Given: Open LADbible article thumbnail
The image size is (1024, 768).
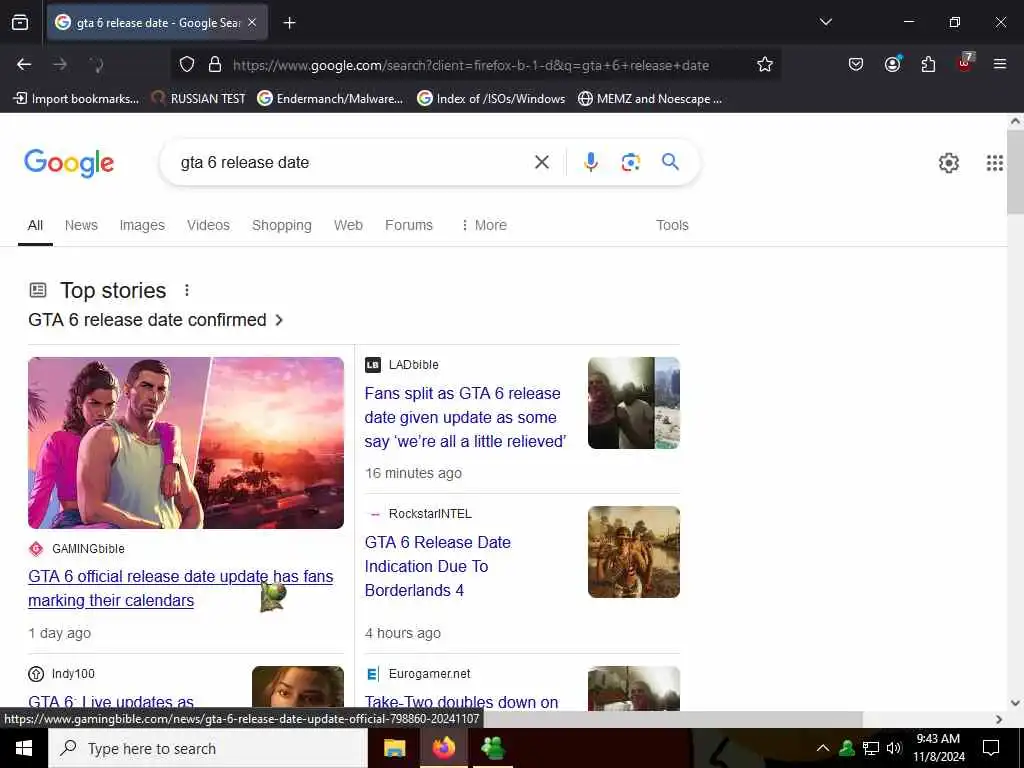Looking at the screenshot, I should 633,403.
